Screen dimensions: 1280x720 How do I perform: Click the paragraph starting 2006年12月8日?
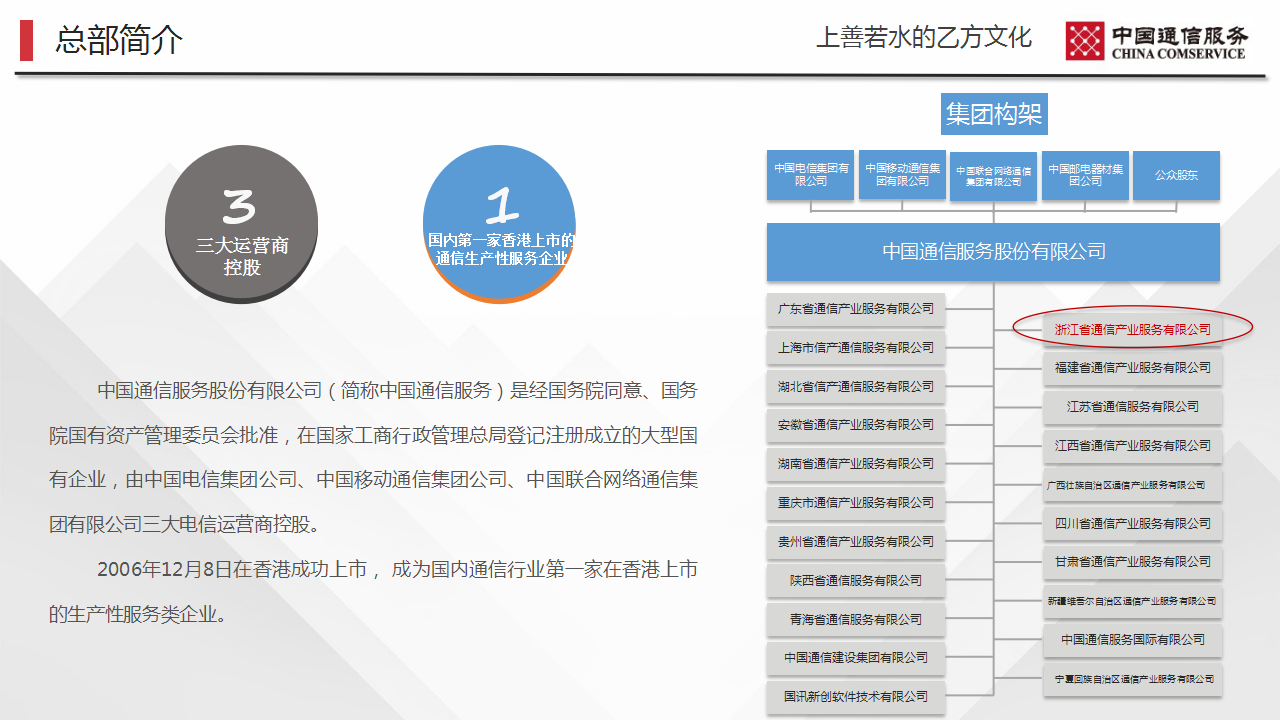373,592
